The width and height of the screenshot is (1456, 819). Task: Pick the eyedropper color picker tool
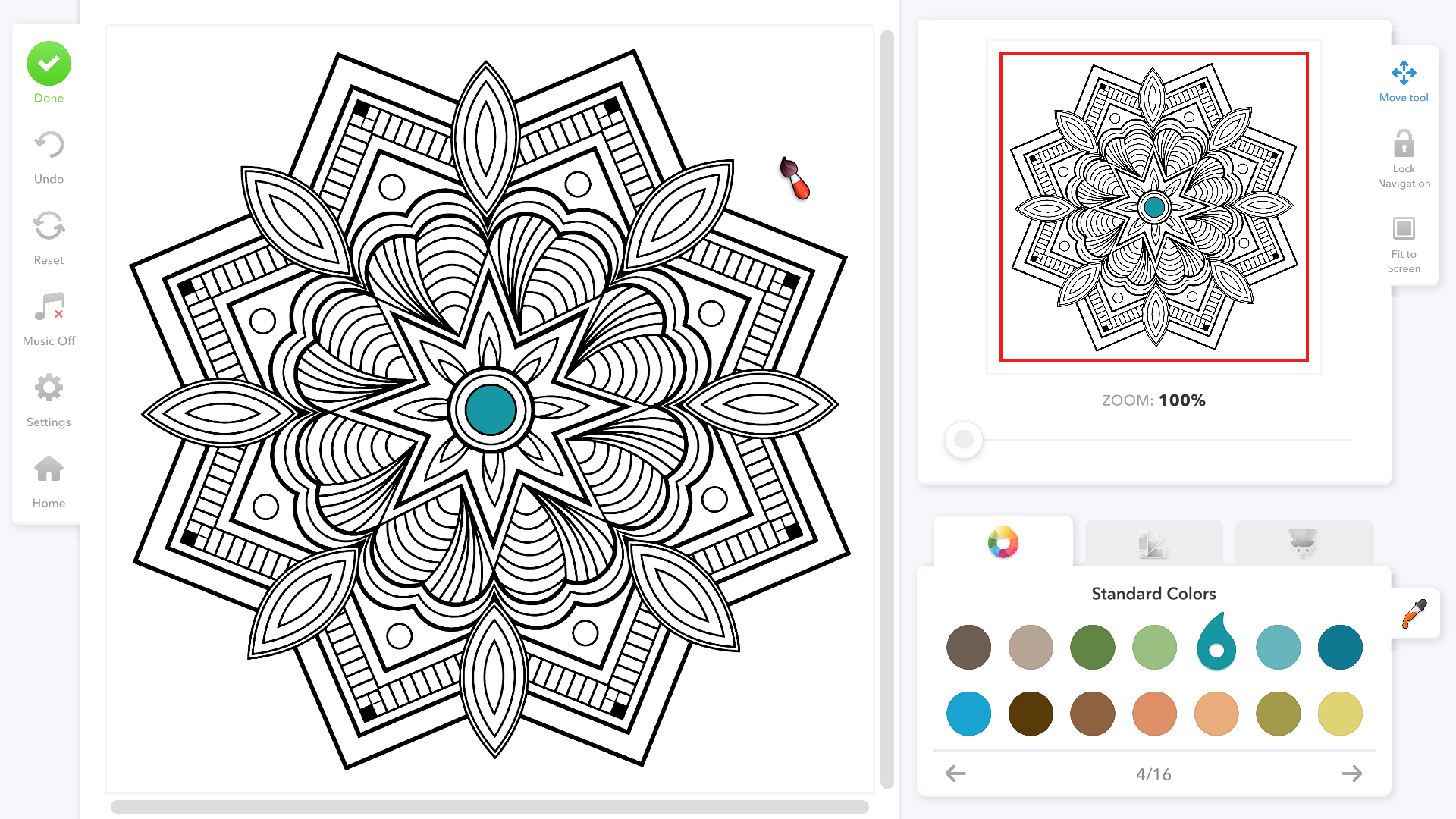[1414, 613]
